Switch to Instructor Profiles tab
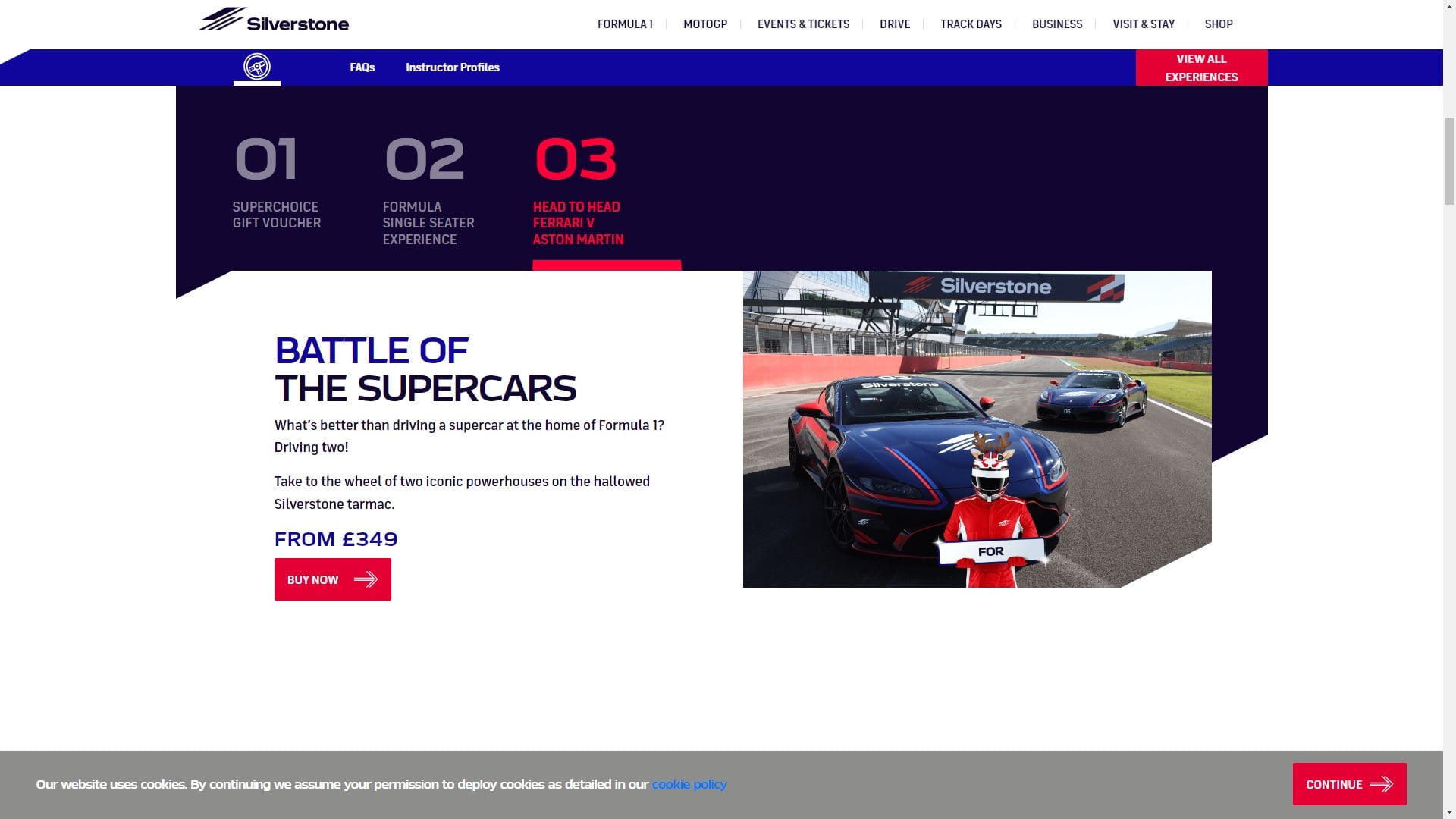This screenshot has width=1456, height=819. coord(453,67)
